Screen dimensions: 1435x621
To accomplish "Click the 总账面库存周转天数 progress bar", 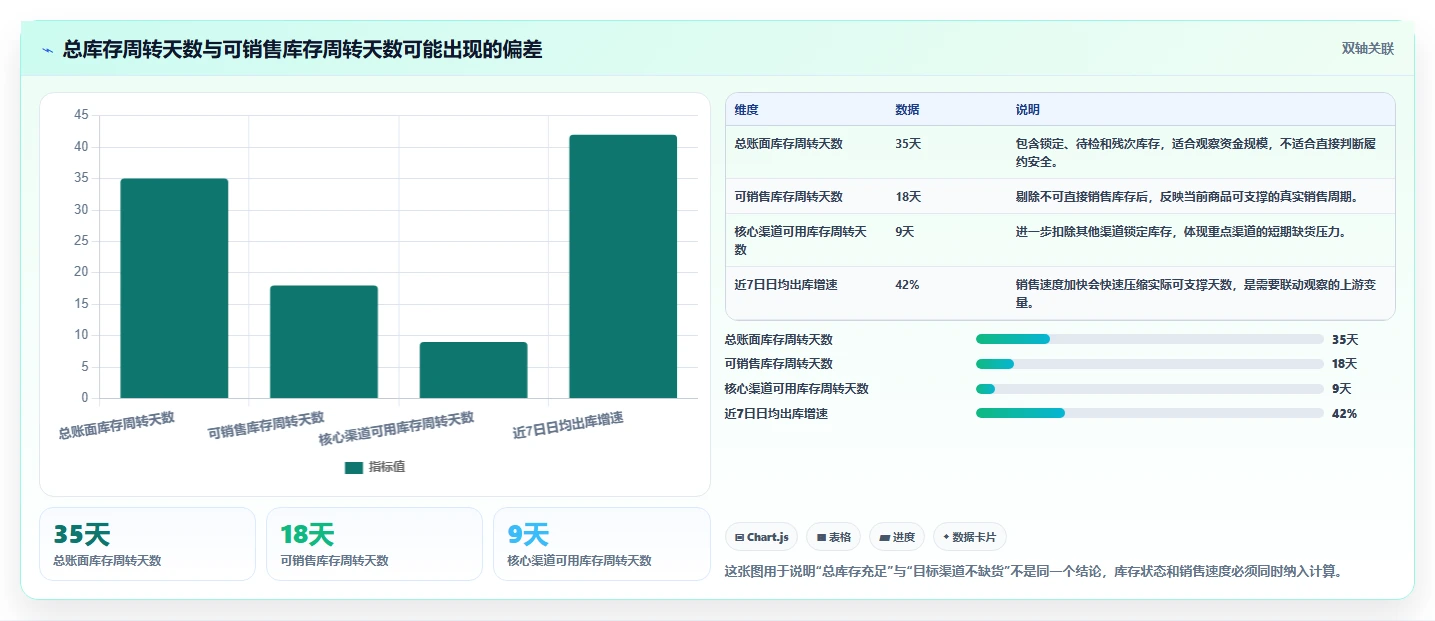I will (x=1150, y=339).
